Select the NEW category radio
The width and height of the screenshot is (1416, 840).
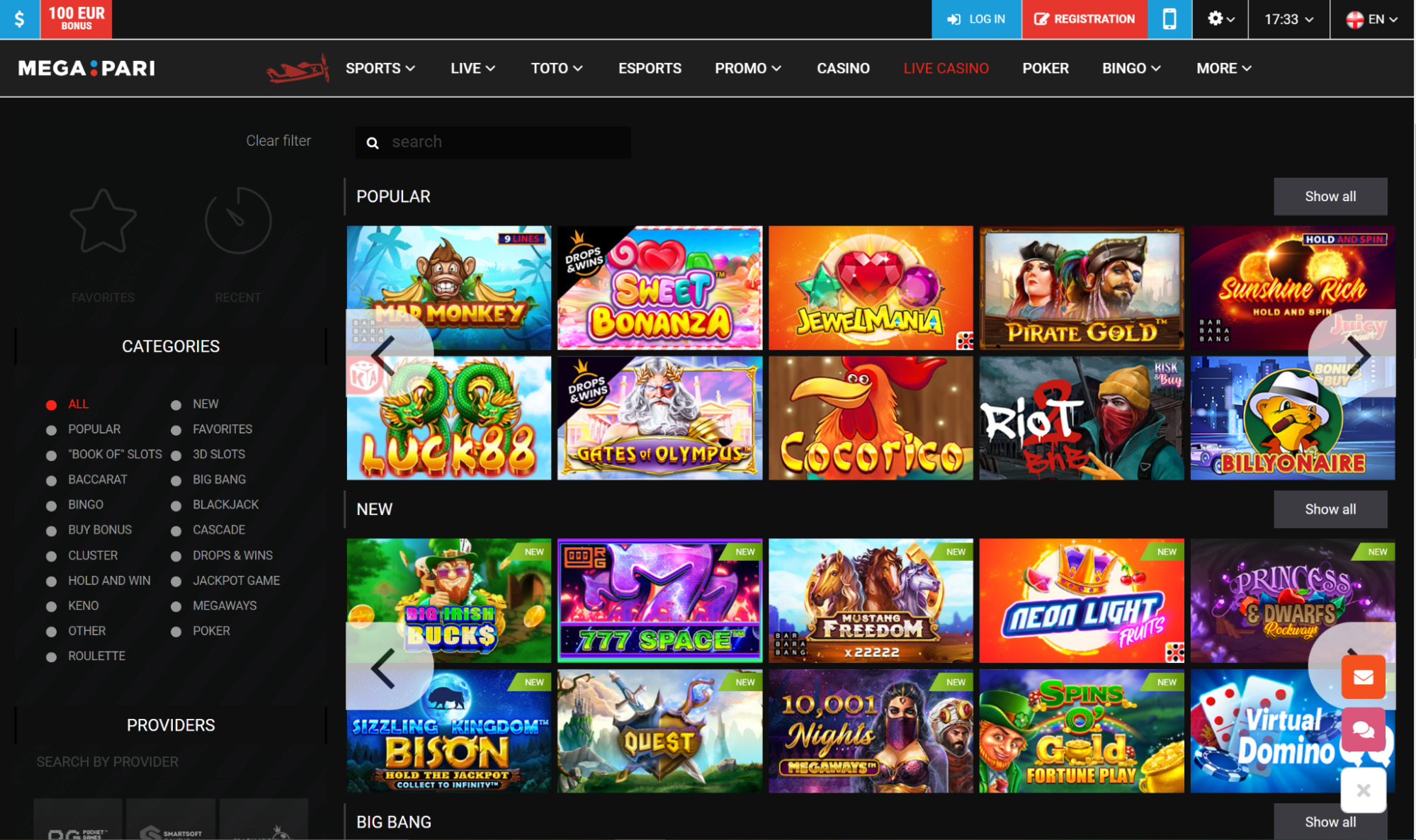[176, 405]
